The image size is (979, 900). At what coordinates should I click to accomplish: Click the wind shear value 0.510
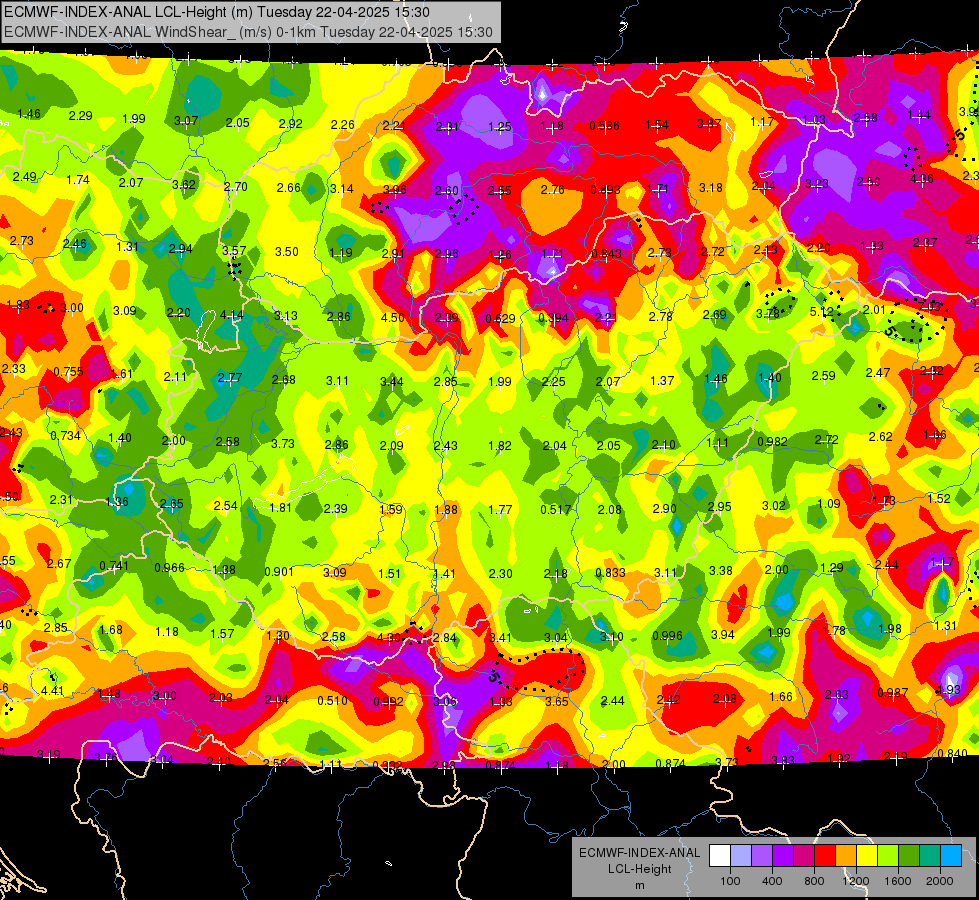pyautogui.click(x=333, y=700)
